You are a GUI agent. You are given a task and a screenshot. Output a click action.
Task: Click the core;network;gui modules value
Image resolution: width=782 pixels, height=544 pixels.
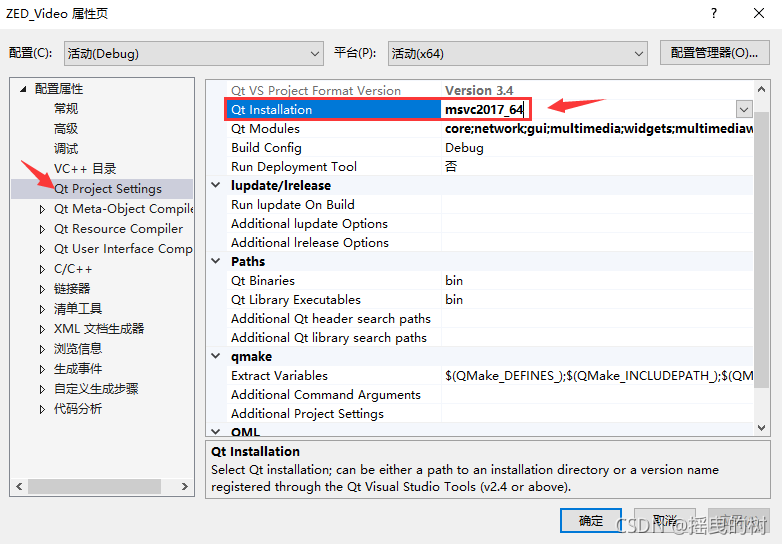pos(598,129)
